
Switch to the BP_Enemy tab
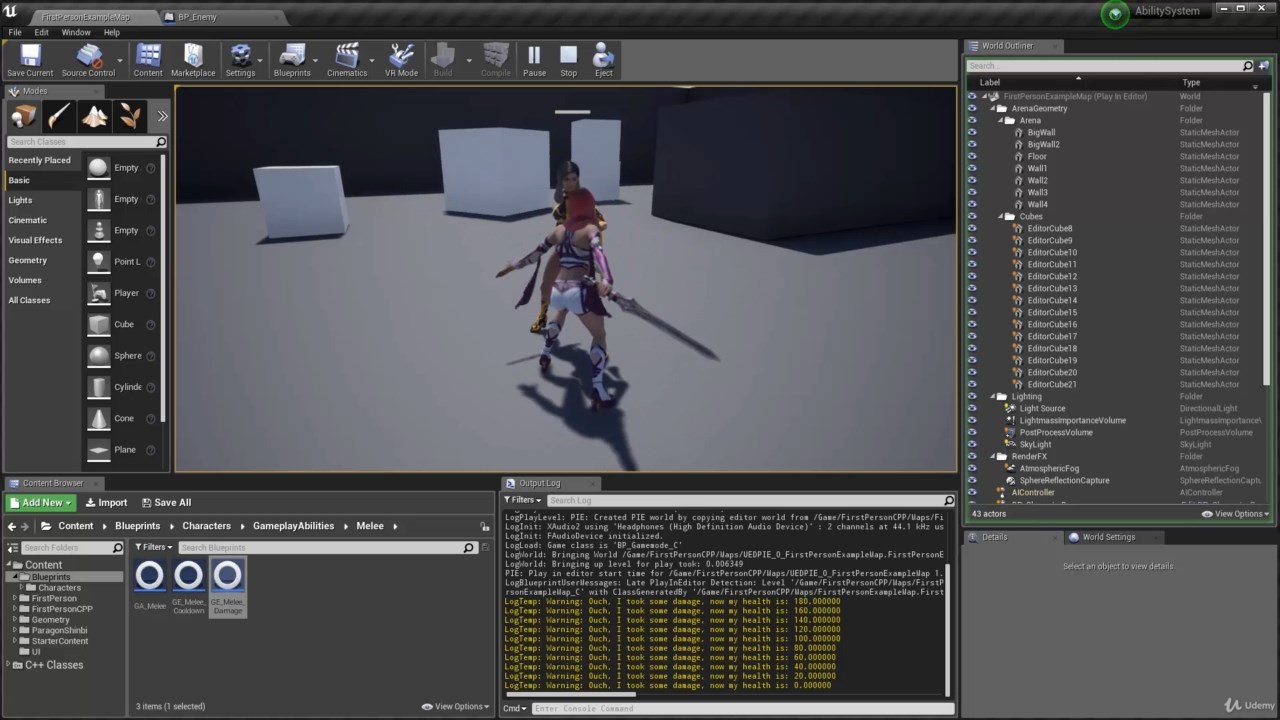pos(197,17)
